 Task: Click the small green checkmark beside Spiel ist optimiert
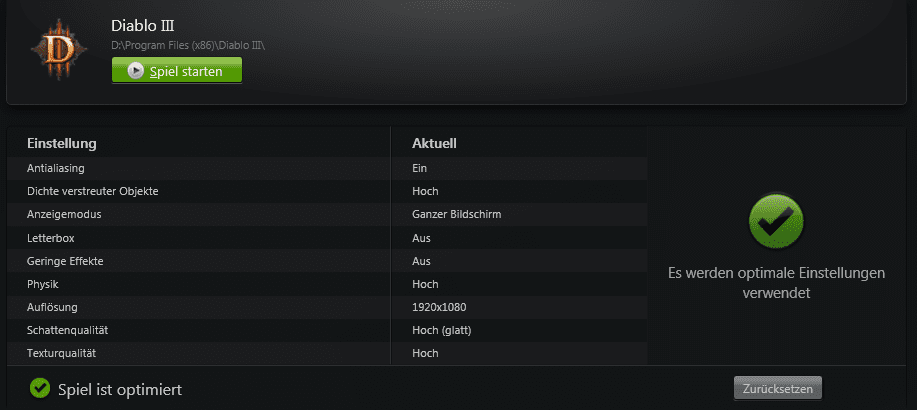pos(40,387)
